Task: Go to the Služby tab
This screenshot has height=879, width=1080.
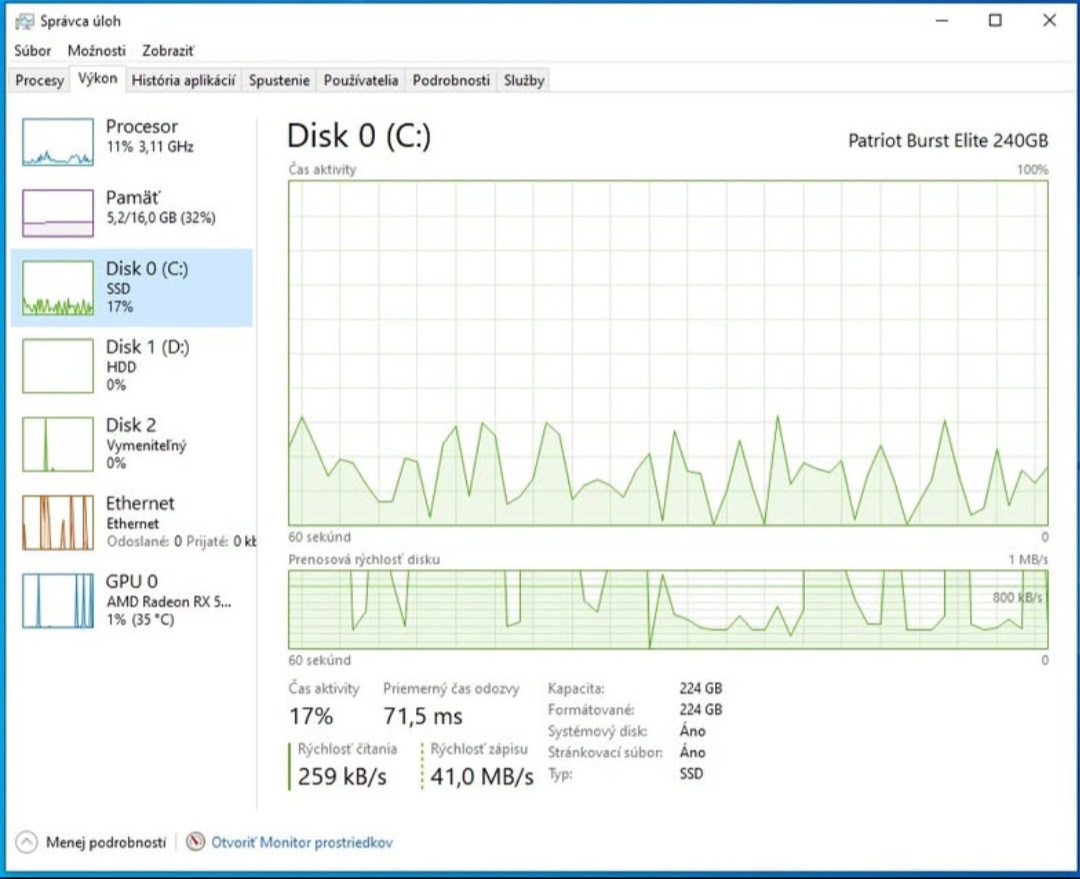Action: (x=524, y=81)
